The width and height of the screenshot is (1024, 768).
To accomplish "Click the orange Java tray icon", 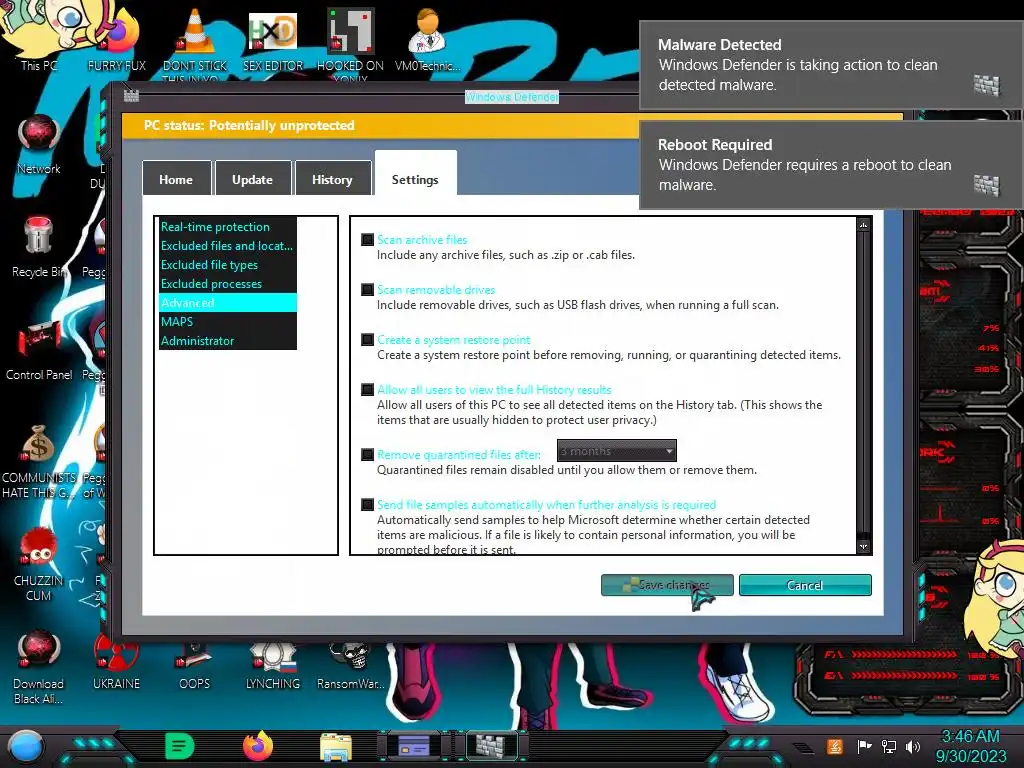I will [835, 746].
